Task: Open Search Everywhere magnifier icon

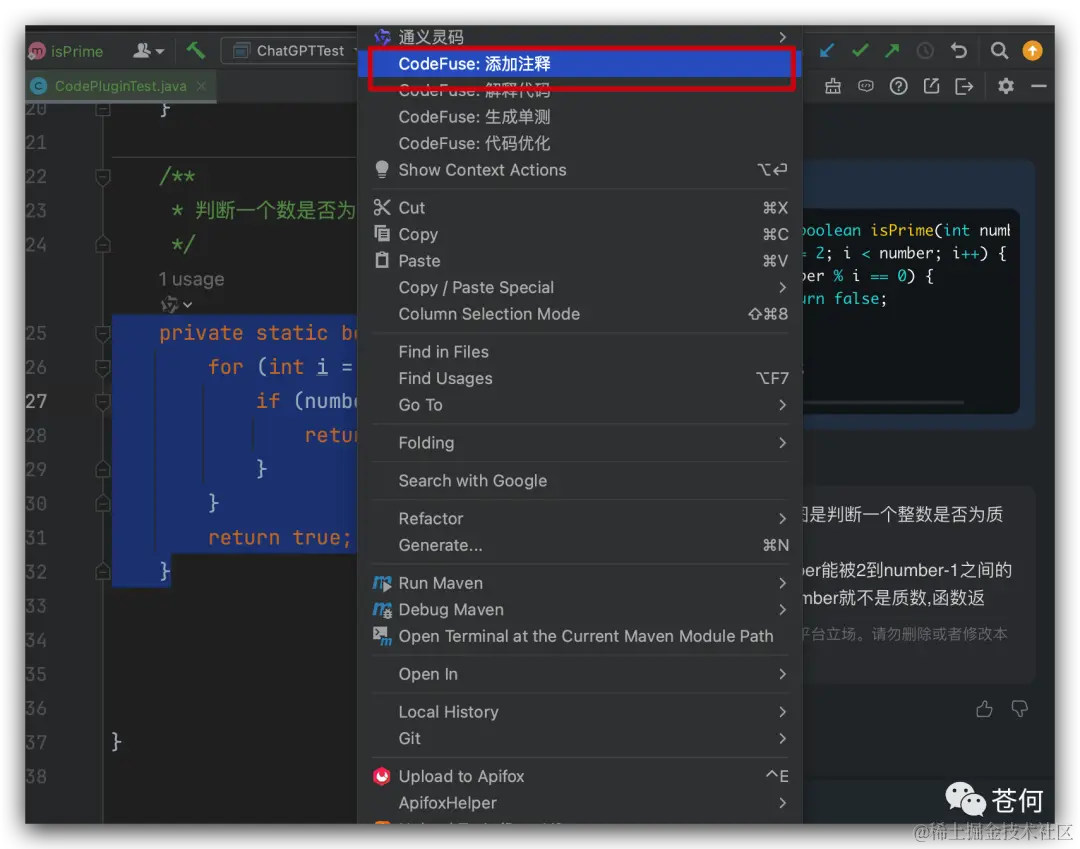Action: [x=999, y=50]
